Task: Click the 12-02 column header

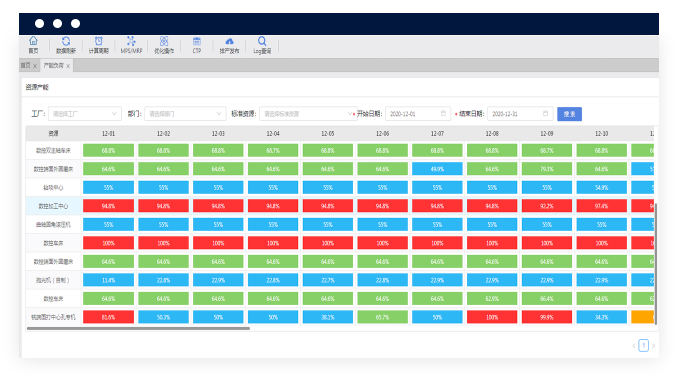Action: (x=163, y=134)
